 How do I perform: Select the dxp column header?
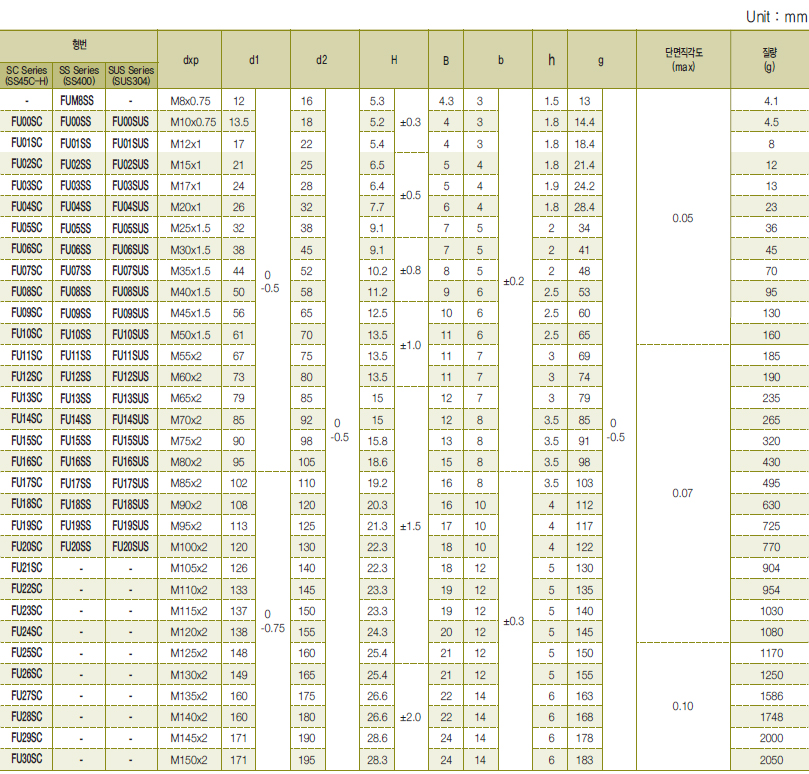pyautogui.click(x=190, y=60)
